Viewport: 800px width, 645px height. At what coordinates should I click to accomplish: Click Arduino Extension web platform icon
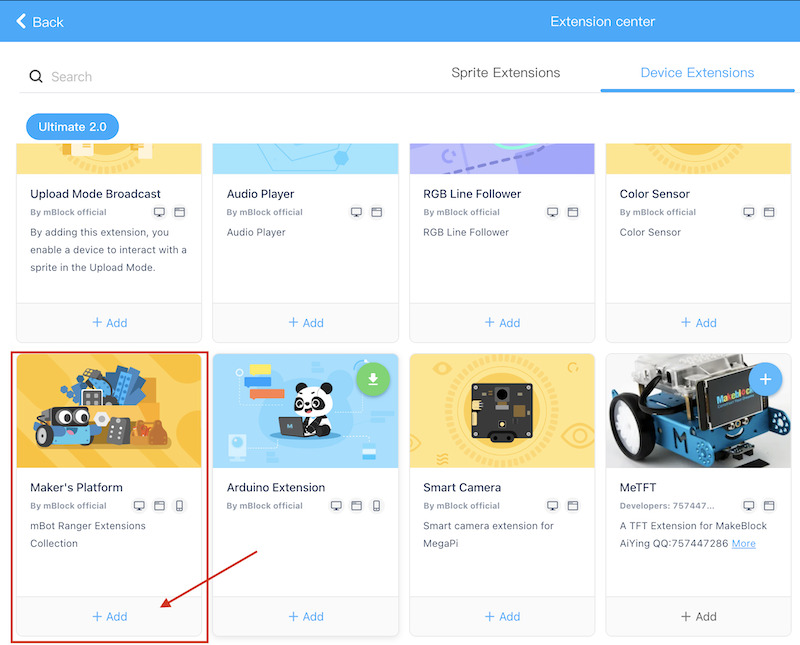click(357, 505)
